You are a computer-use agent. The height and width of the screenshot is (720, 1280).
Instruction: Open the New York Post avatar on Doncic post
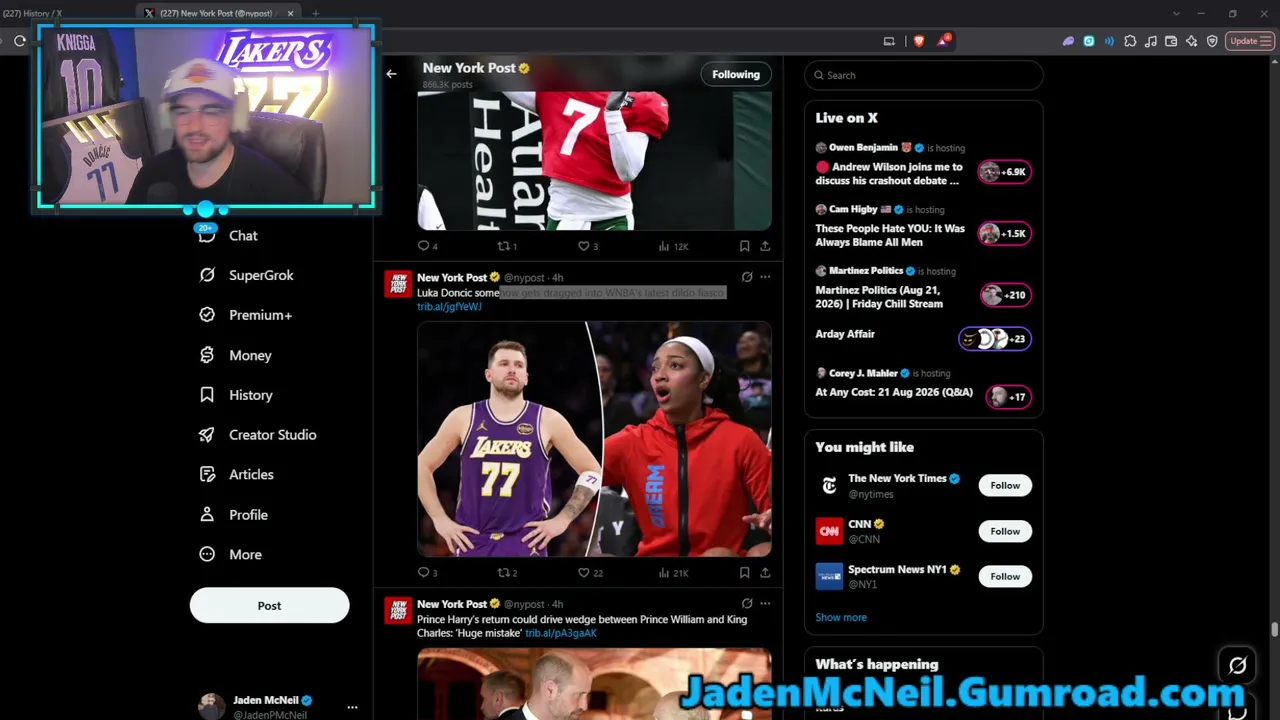pyautogui.click(x=399, y=284)
